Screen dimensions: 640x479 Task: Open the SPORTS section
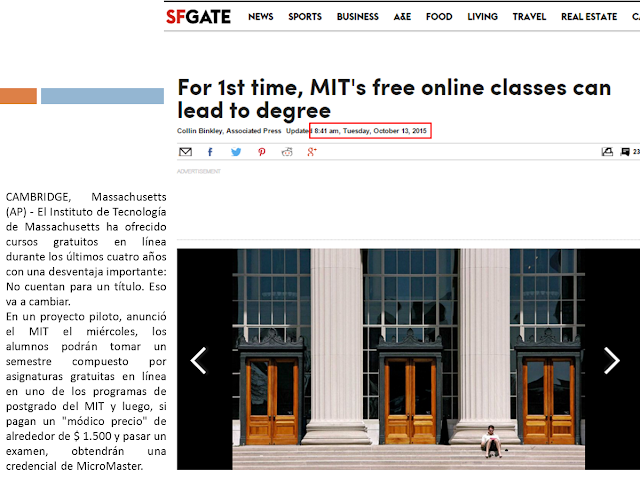pyautogui.click(x=305, y=17)
